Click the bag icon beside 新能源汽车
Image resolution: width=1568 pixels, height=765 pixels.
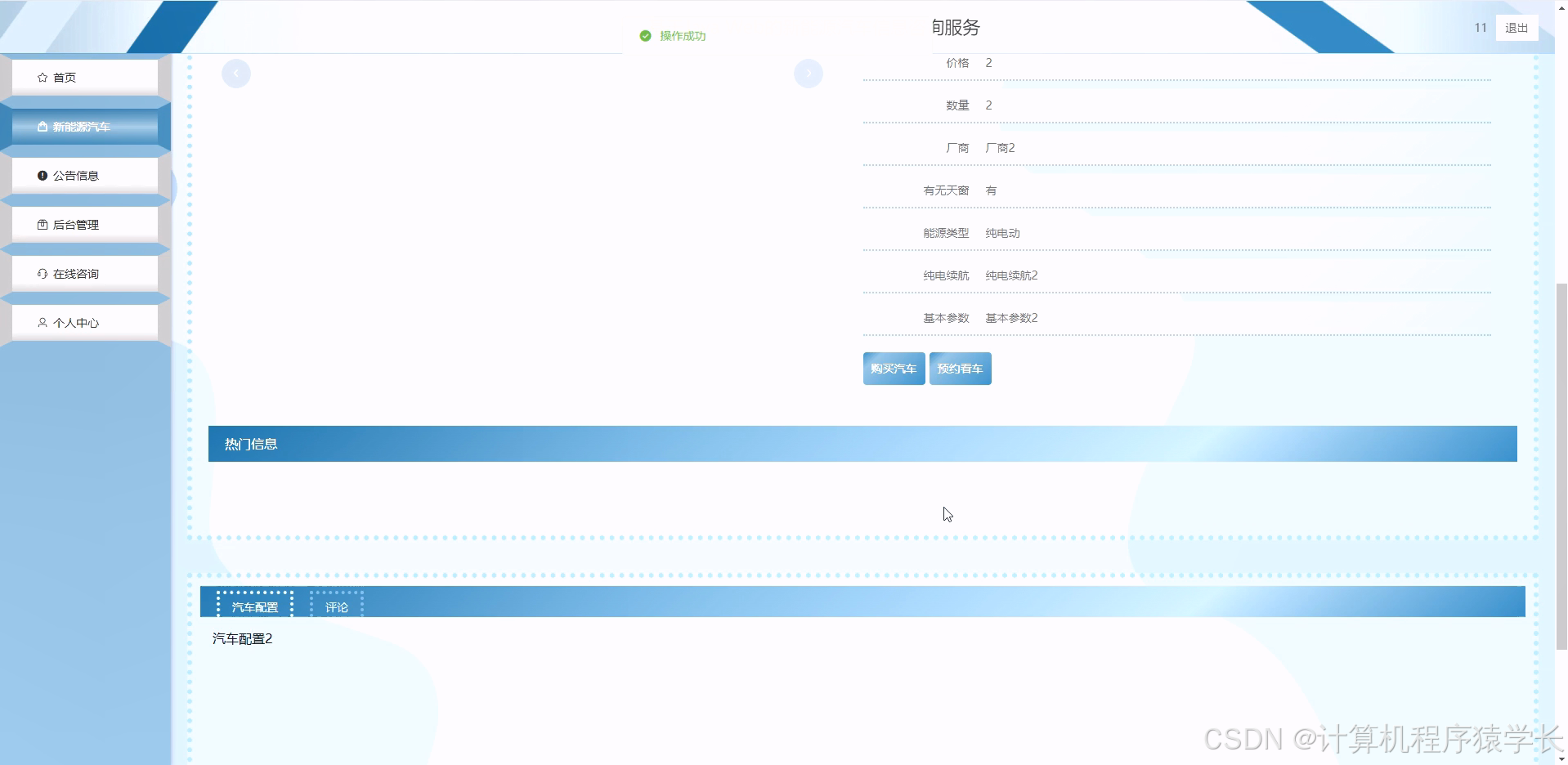(43, 127)
